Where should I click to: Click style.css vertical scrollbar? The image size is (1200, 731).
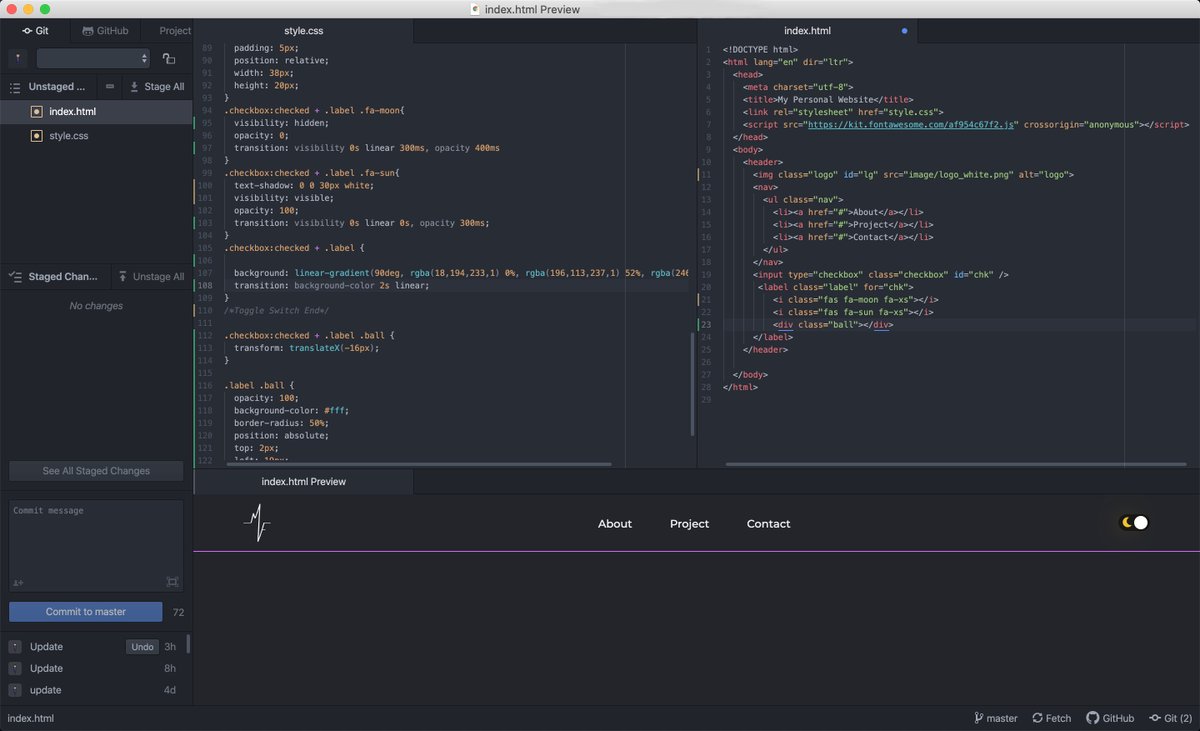point(692,385)
